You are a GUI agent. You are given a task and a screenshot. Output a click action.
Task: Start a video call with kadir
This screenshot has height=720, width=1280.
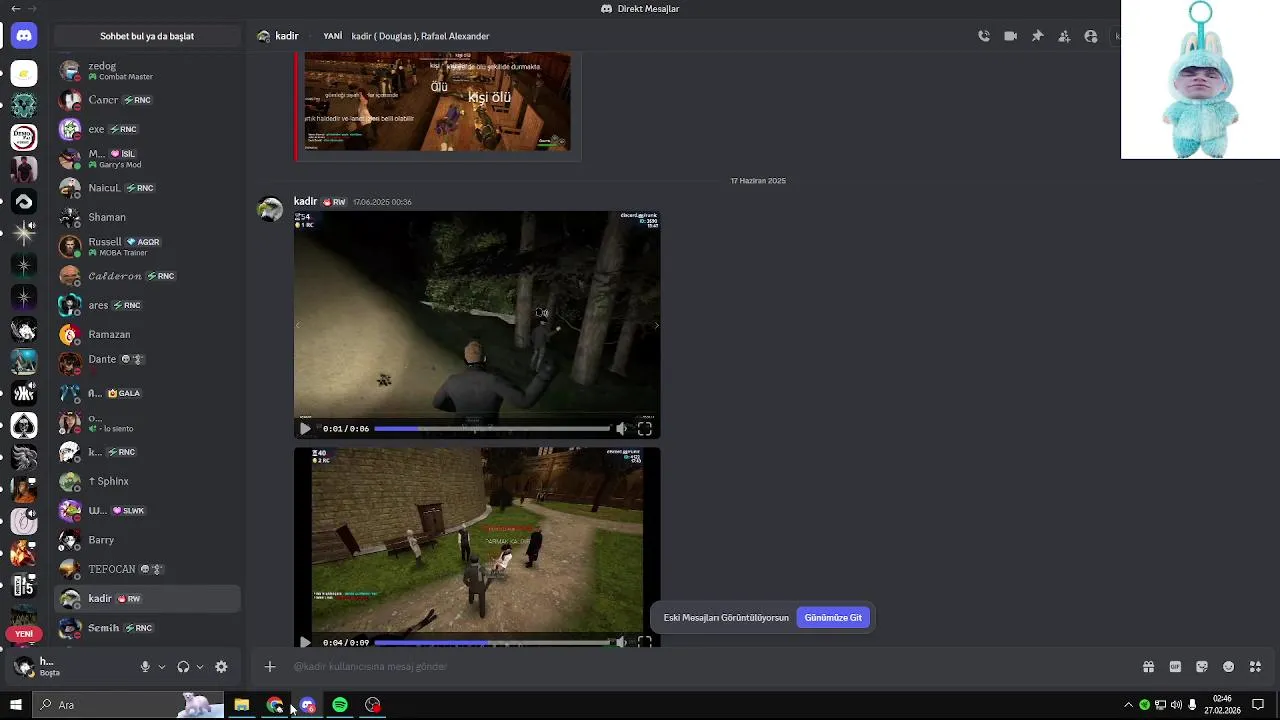click(1011, 36)
